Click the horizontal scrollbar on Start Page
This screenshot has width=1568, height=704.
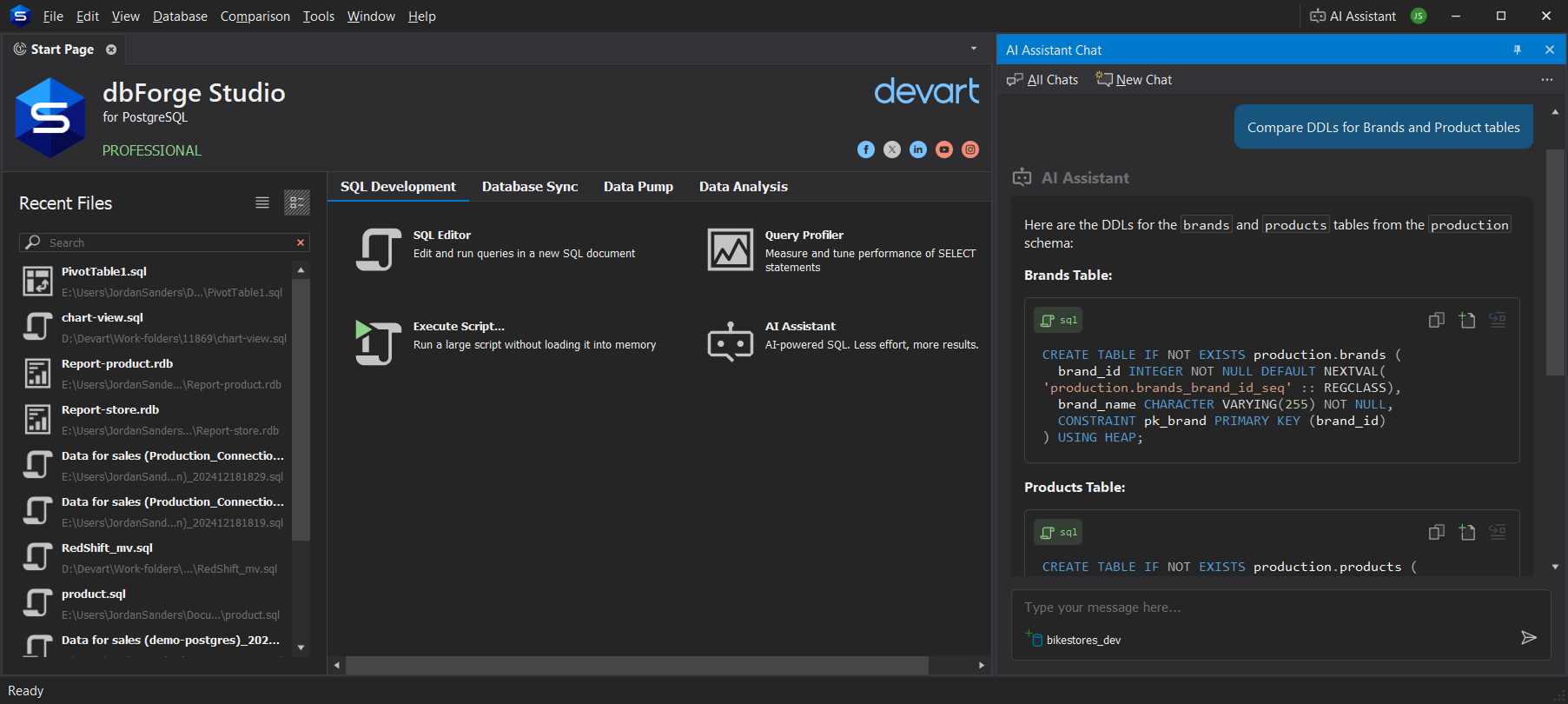(x=636, y=665)
